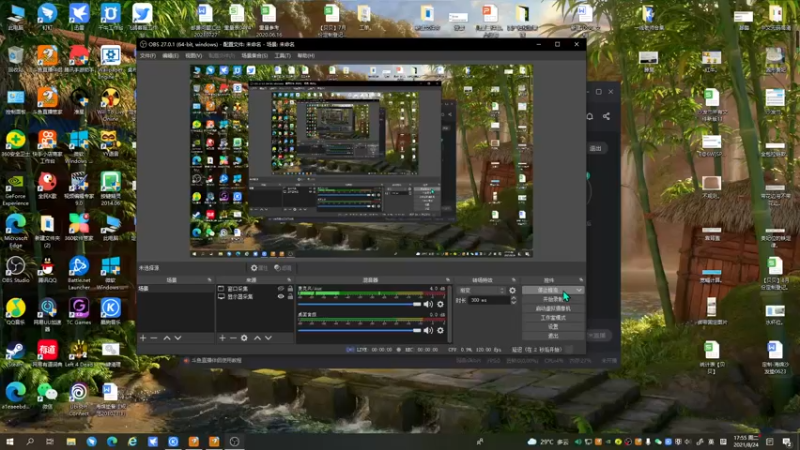Screen dimensions: 800x450
Task: Open GeForce Experience desktop icon
Action: pyautogui.click(x=15, y=189)
